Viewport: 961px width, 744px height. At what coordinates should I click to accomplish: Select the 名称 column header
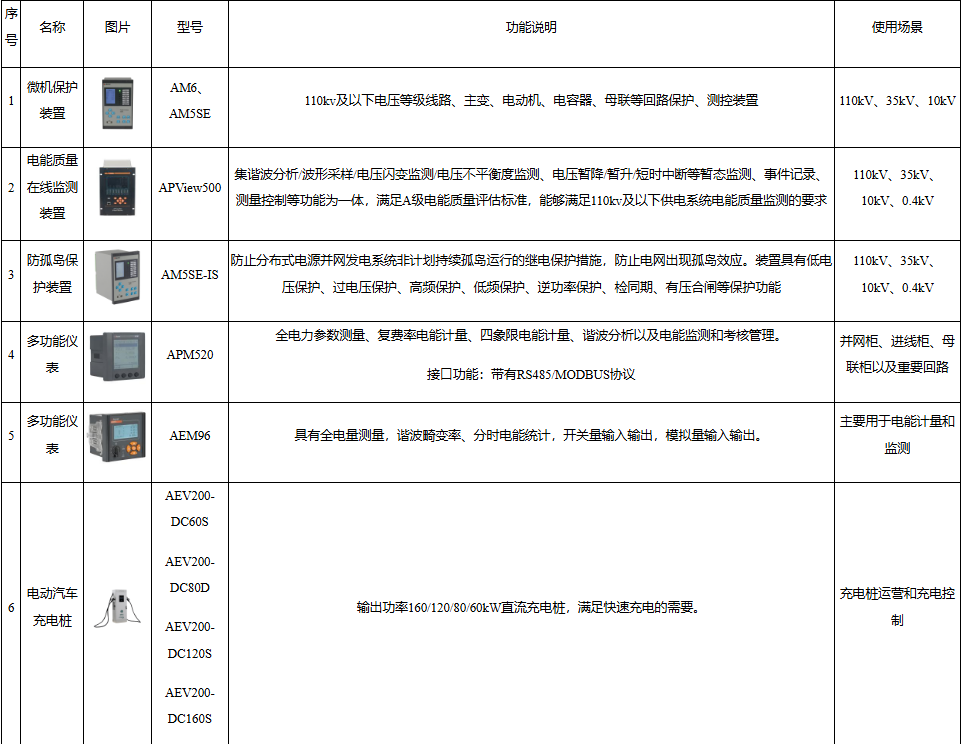(52, 27)
